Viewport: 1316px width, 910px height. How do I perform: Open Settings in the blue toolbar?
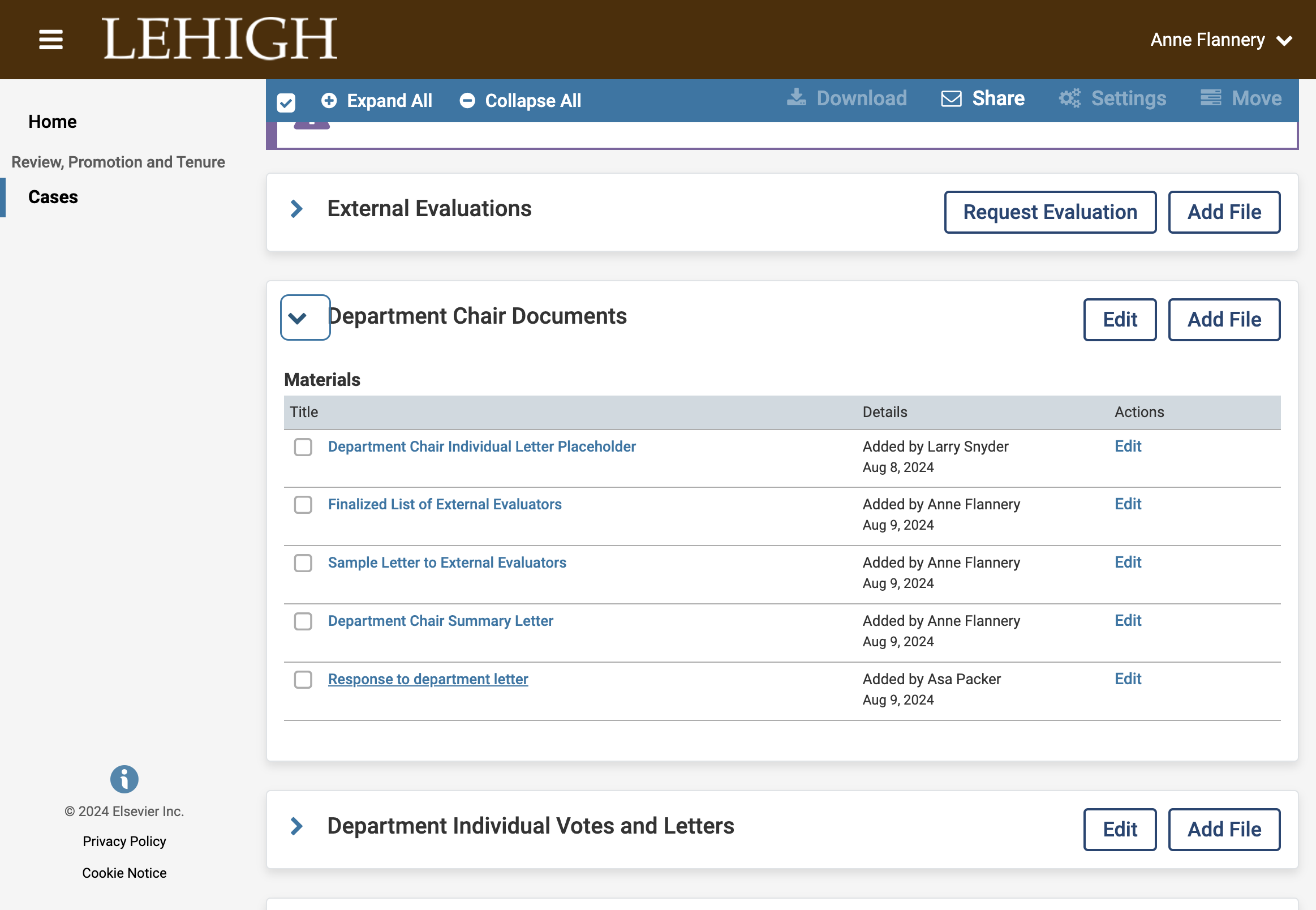click(1112, 98)
